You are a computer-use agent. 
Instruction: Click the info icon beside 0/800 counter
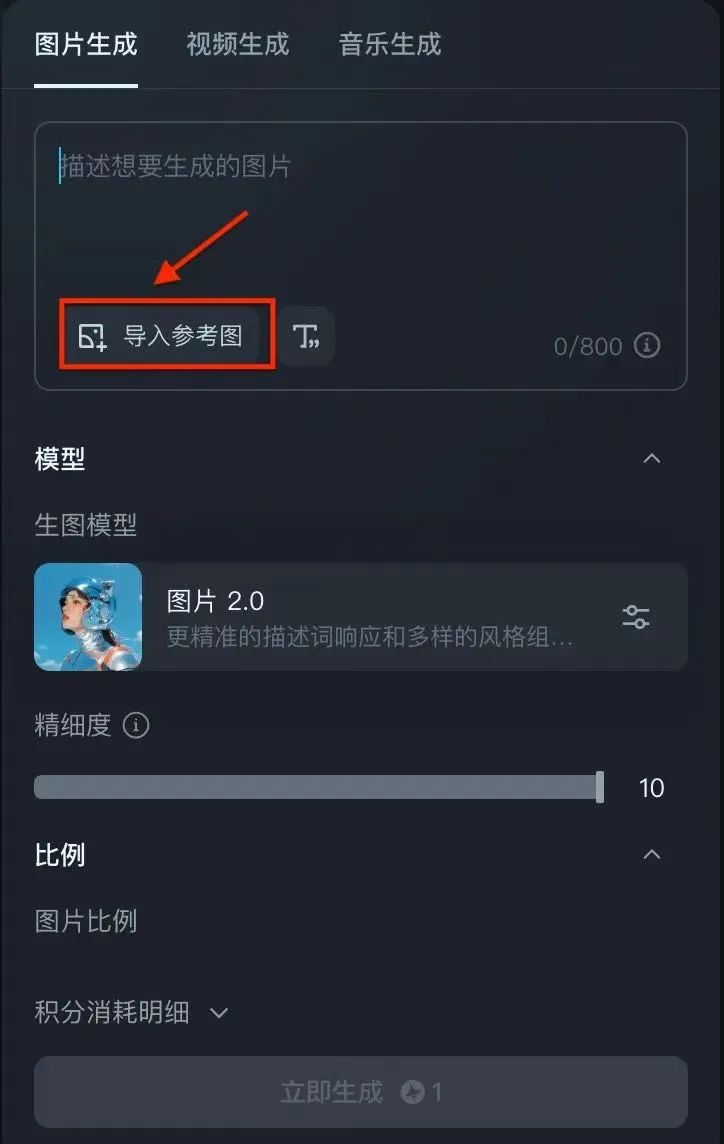(x=647, y=345)
